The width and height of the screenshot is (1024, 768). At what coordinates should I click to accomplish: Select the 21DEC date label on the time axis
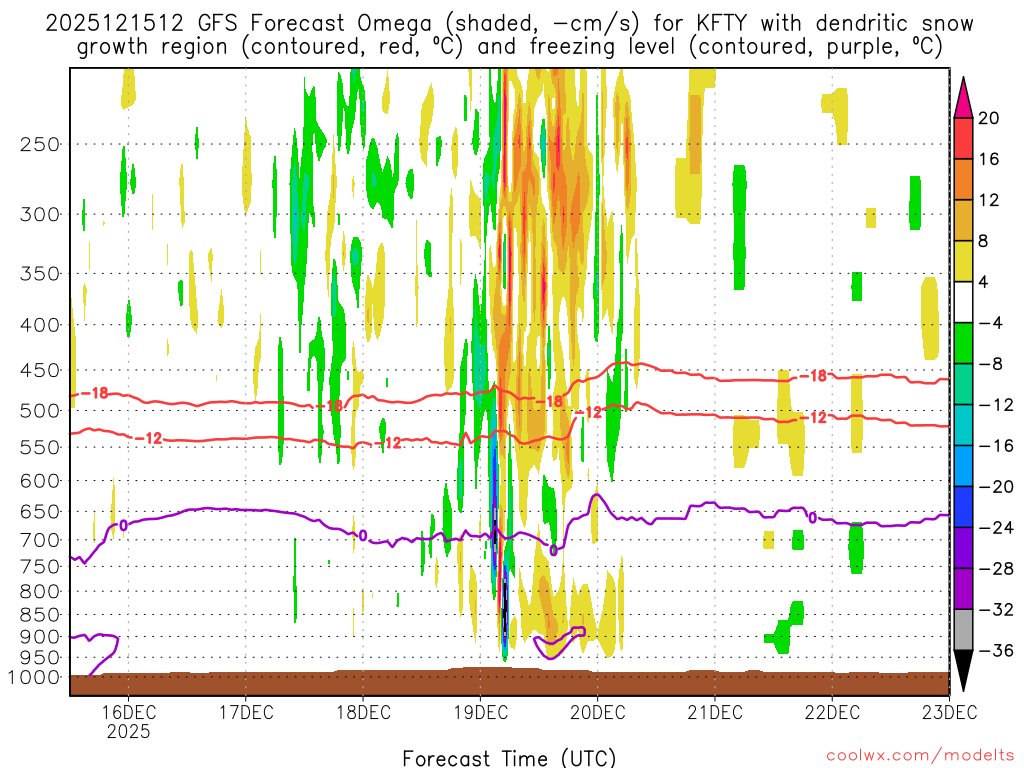click(x=714, y=712)
